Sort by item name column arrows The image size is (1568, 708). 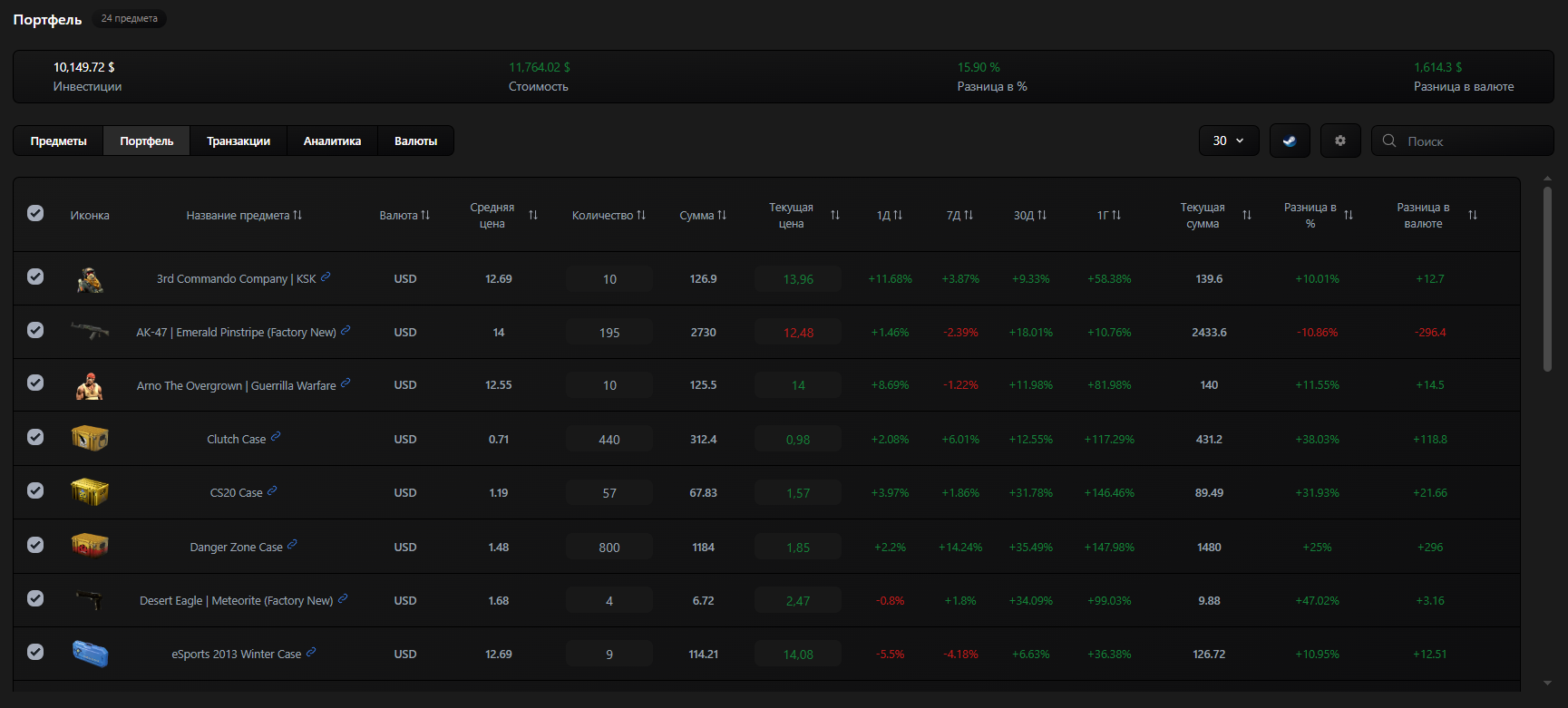pos(297,215)
